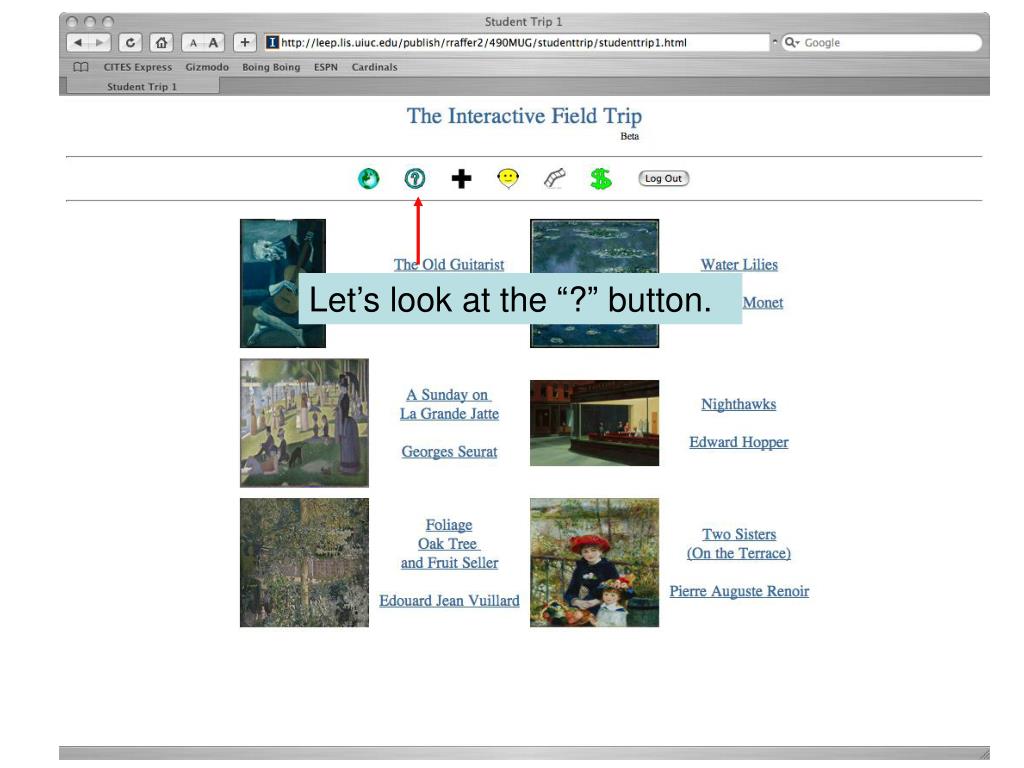
Task: Click the yellow smiley face icon
Action: click(507, 178)
